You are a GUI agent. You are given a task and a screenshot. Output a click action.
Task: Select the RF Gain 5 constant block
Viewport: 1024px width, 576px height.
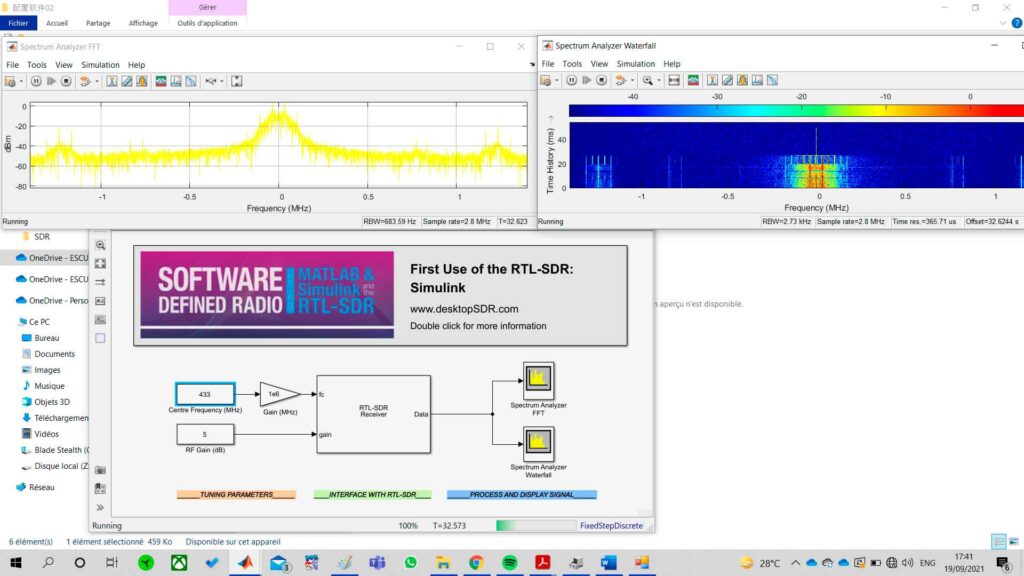coord(204,434)
